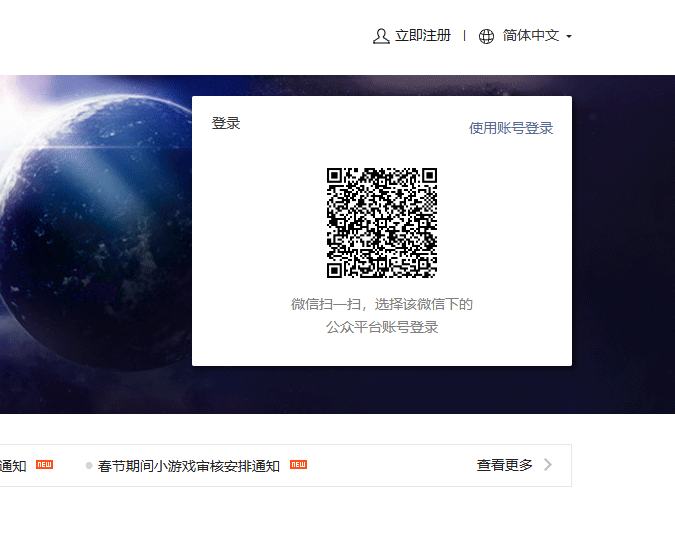Open 查看更多 announcements link
Screen dimensions: 675x540
pyautogui.click(x=505, y=465)
